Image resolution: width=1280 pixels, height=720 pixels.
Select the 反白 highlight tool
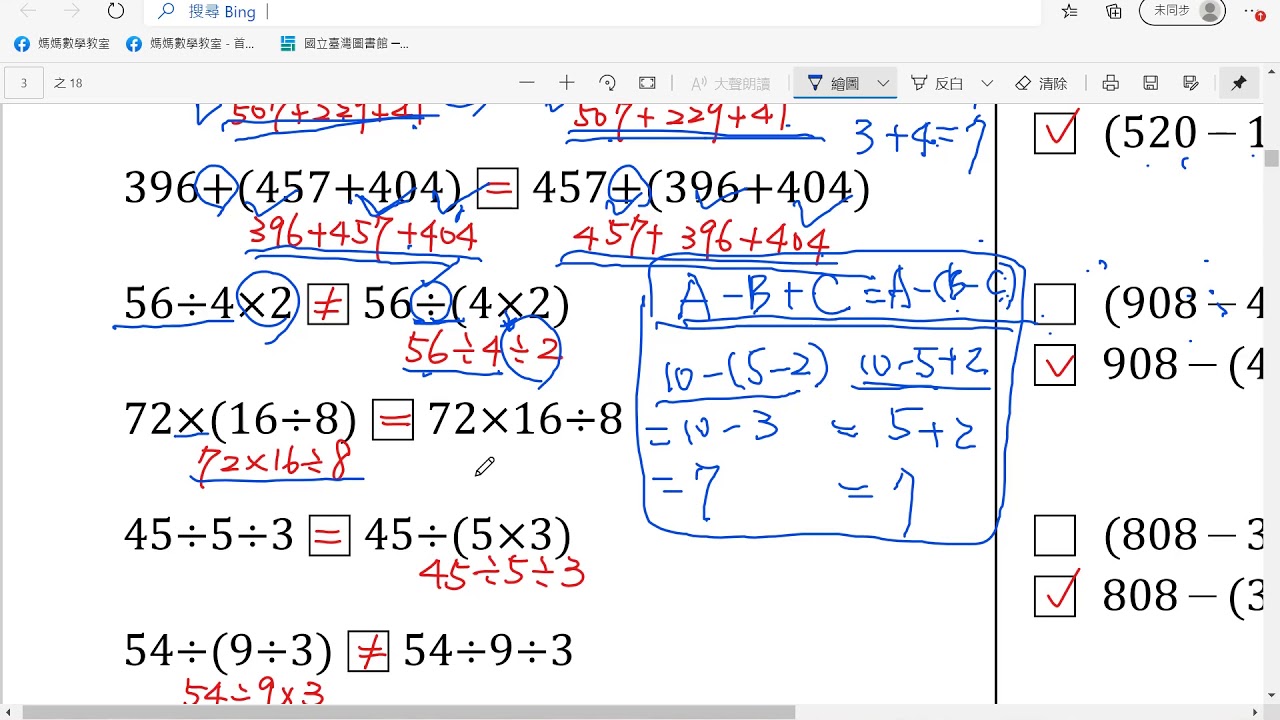937,83
